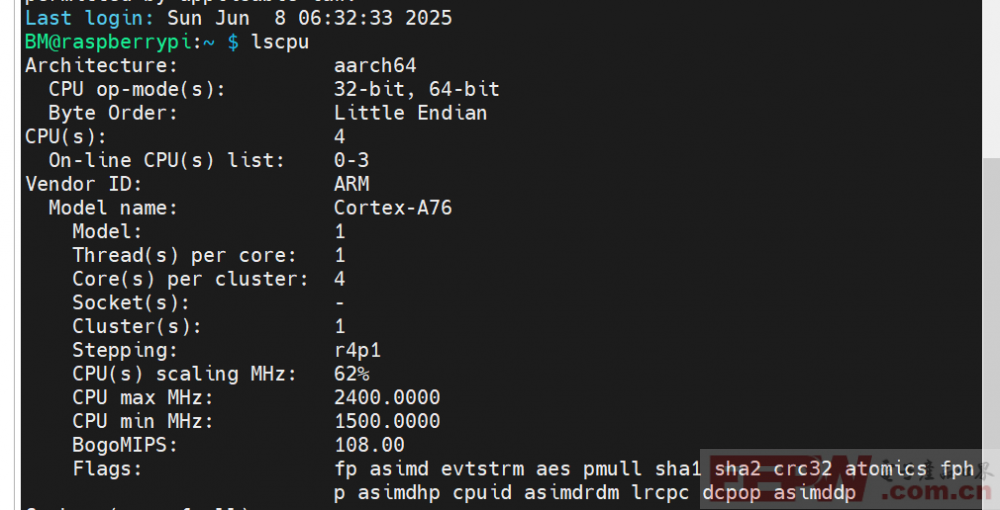Click the Core(s) per cluster label
The height and width of the screenshot is (510, 1000).
click(x=190, y=279)
